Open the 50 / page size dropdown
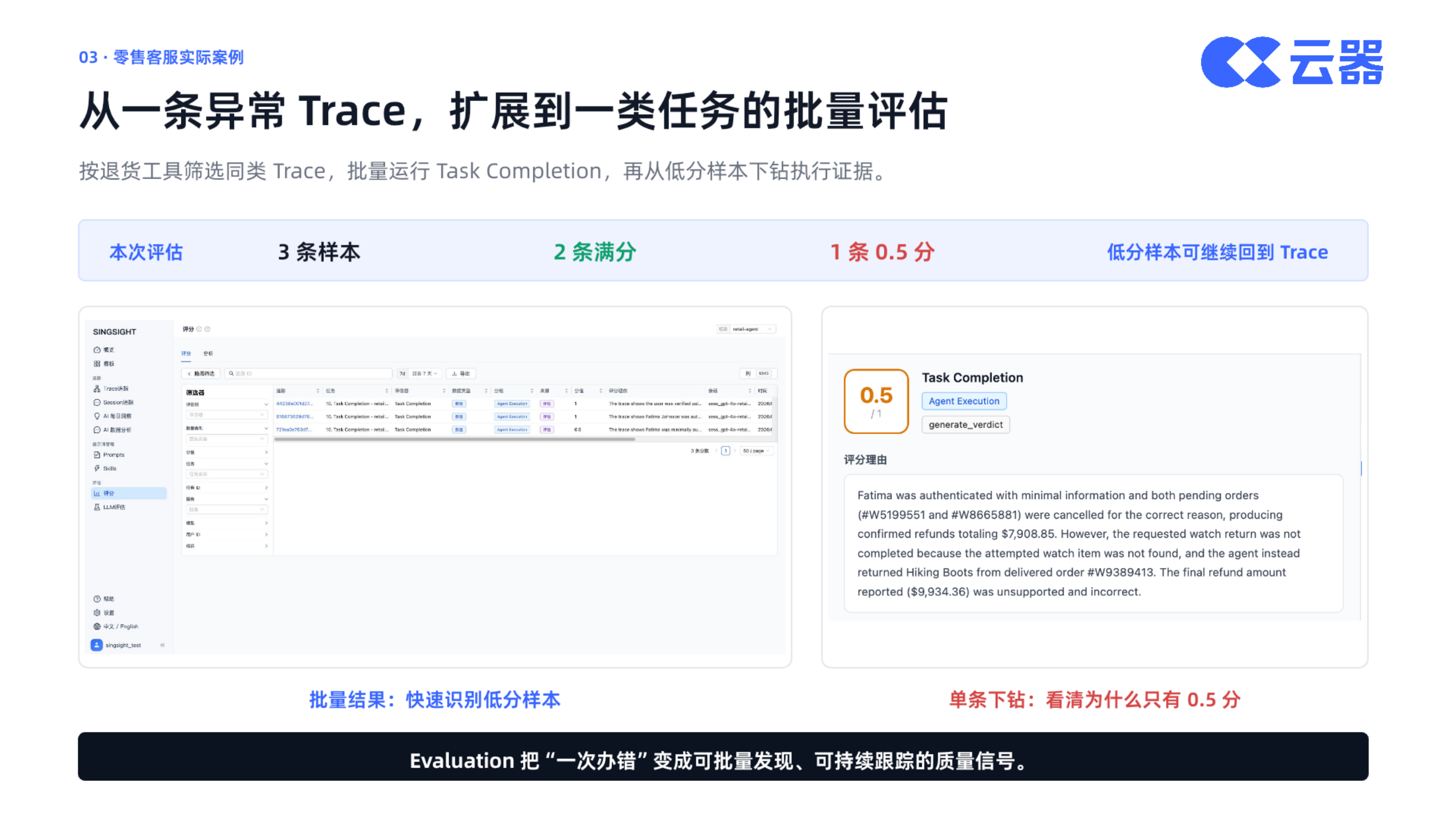The height and width of the screenshot is (819, 1456). click(756, 451)
